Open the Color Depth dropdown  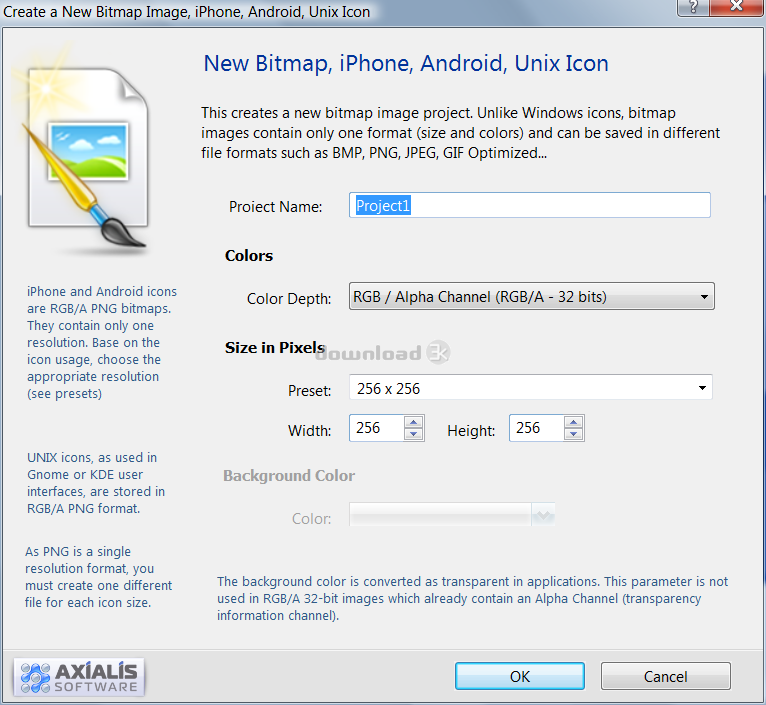[x=532, y=296]
